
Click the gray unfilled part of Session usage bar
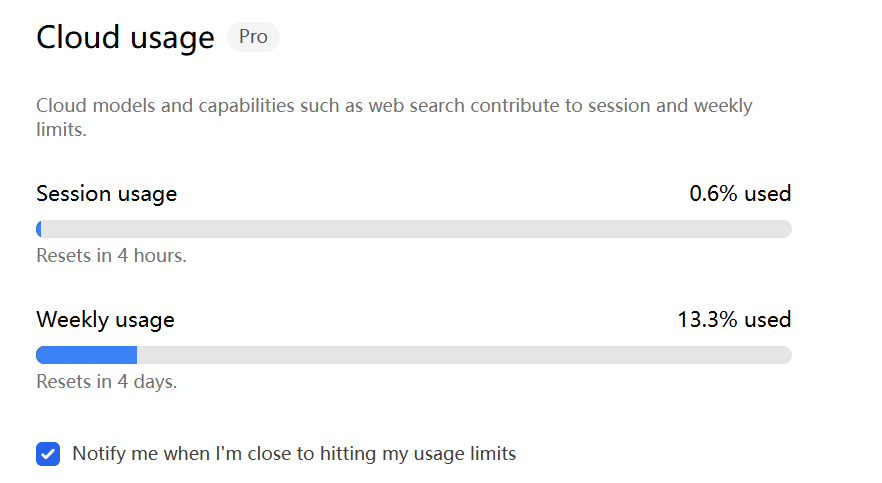coord(417,229)
